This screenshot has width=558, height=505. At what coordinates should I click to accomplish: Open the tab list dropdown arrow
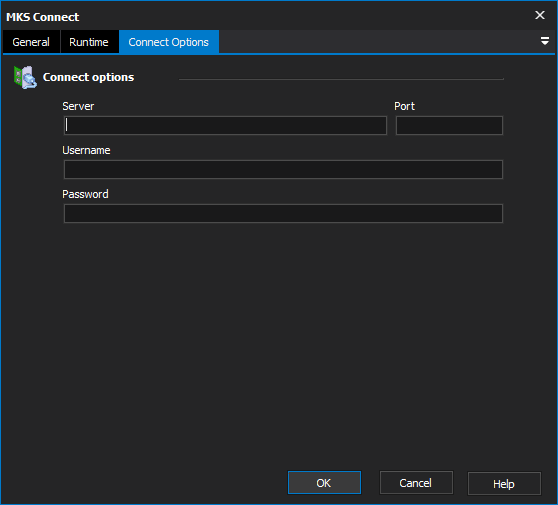[x=544, y=41]
